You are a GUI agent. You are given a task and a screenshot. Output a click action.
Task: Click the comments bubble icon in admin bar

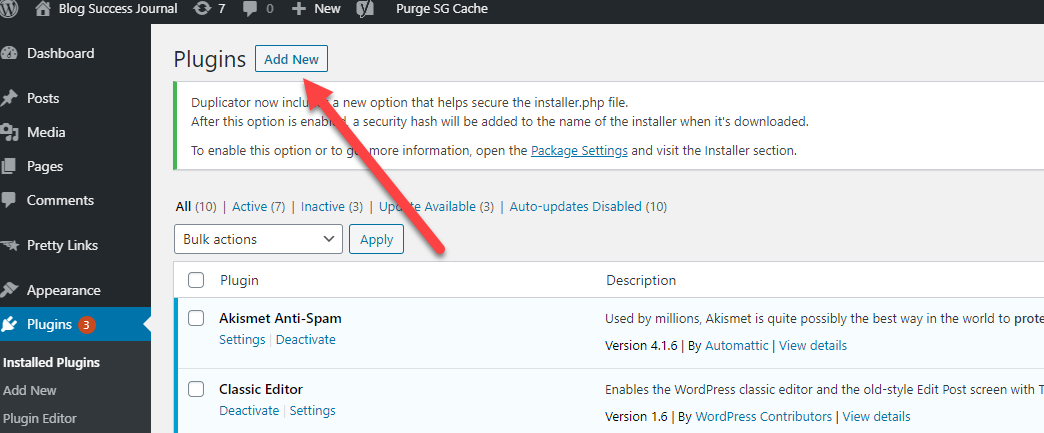tap(251, 9)
